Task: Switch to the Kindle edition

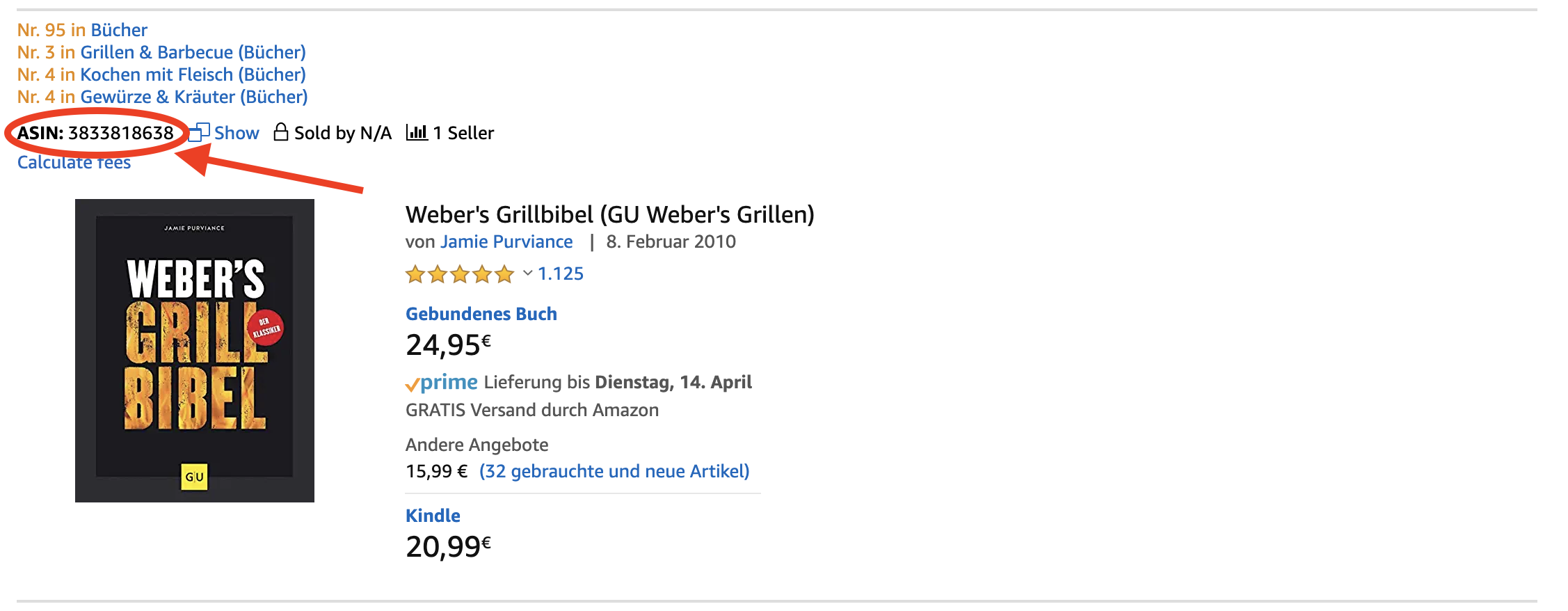Action: point(433,515)
